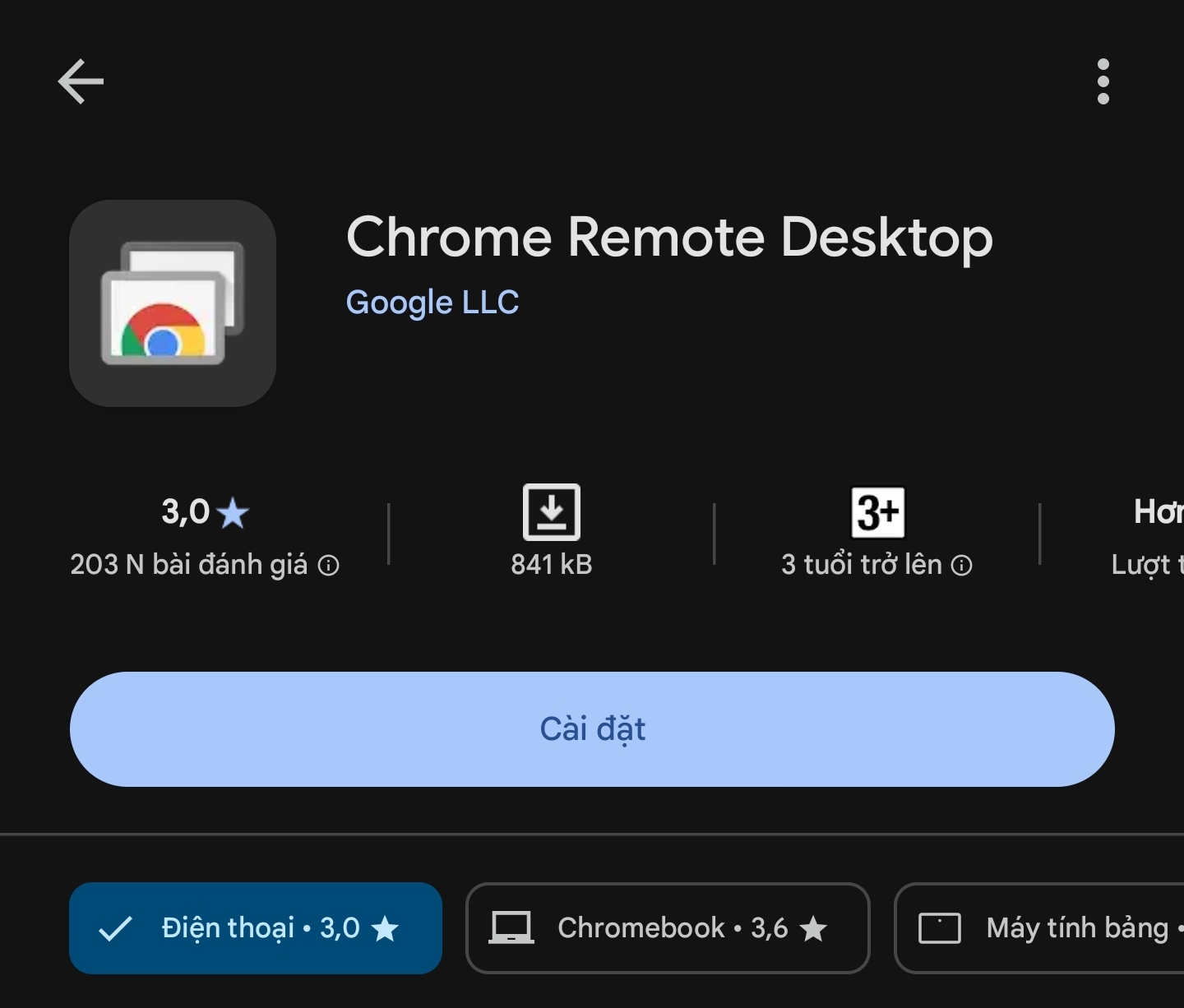Open the Google LLC developer page
Screen dimensions: 1184x1008
[x=432, y=303]
